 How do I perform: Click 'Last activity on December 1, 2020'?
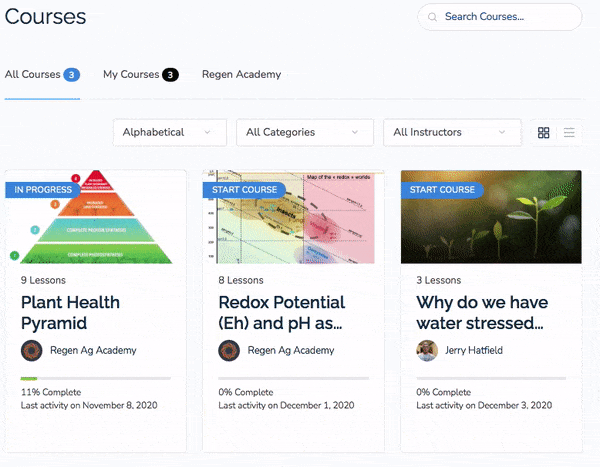(286, 405)
